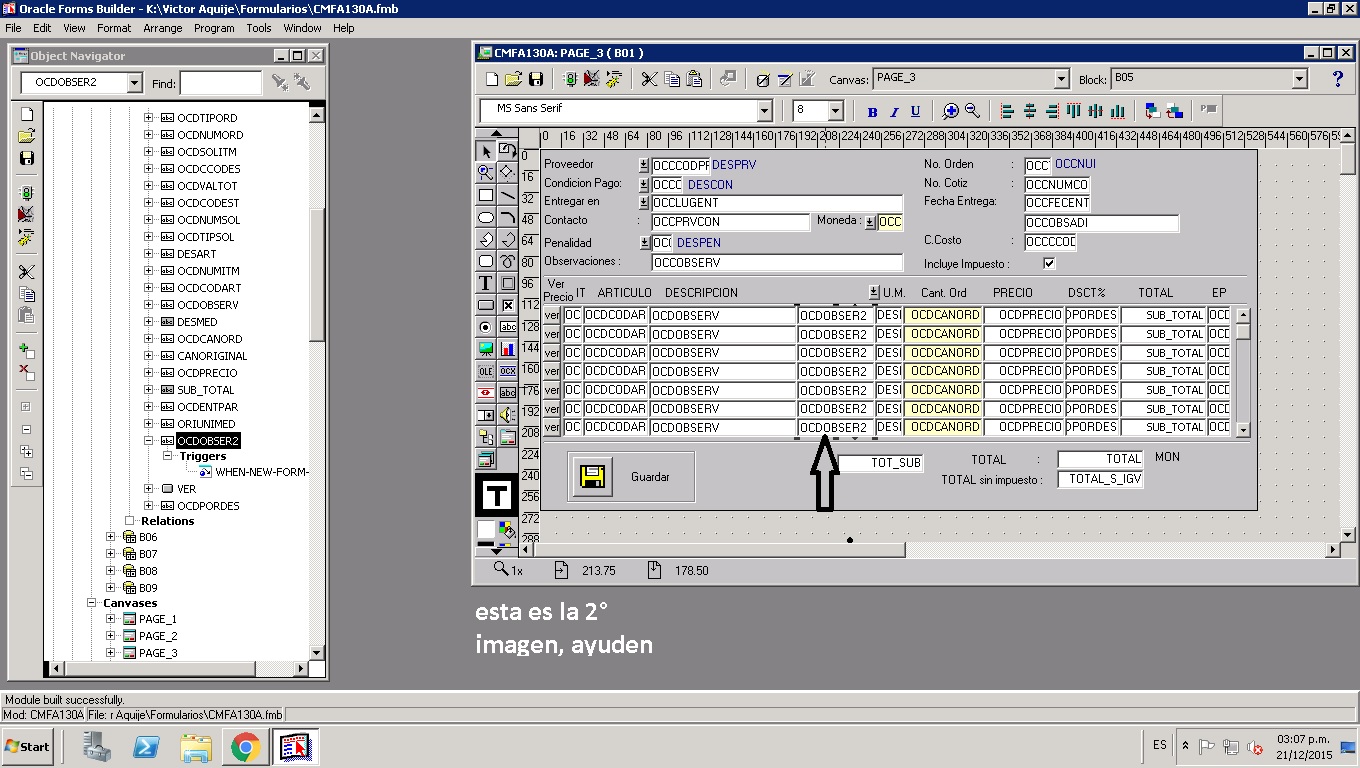Select the Checkbox item tool in palette
1360x768 pixels.
point(508,305)
